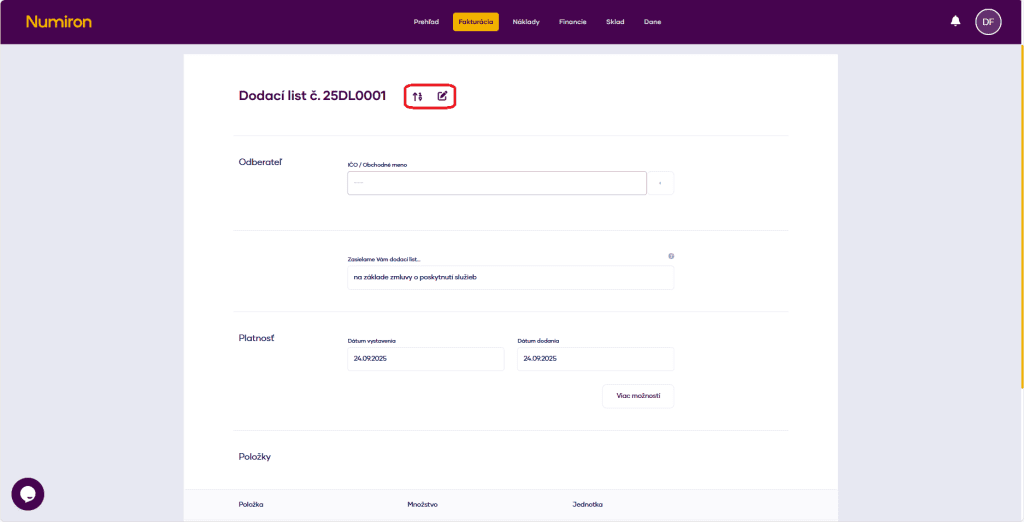Open the Náklady section
Viewport: 1024px width, 522px height.
526,22
